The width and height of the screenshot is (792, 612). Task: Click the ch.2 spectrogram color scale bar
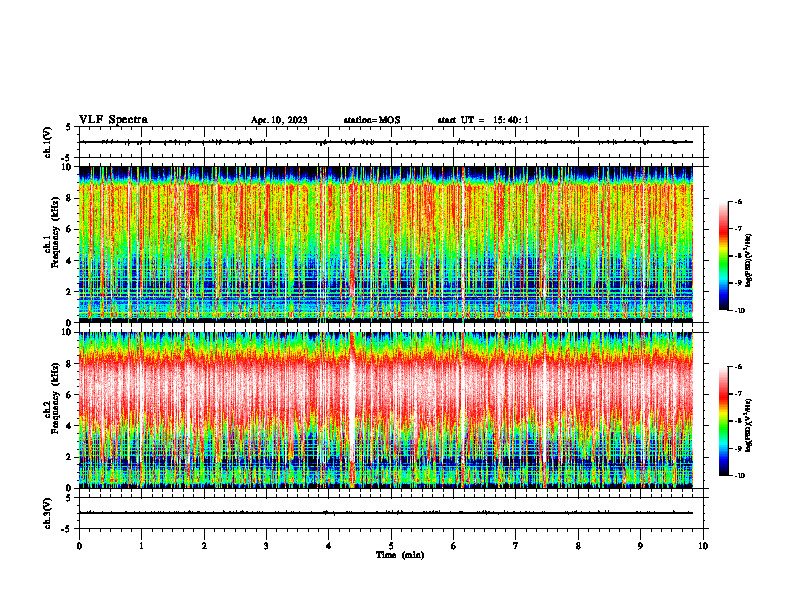coord(723,421)
